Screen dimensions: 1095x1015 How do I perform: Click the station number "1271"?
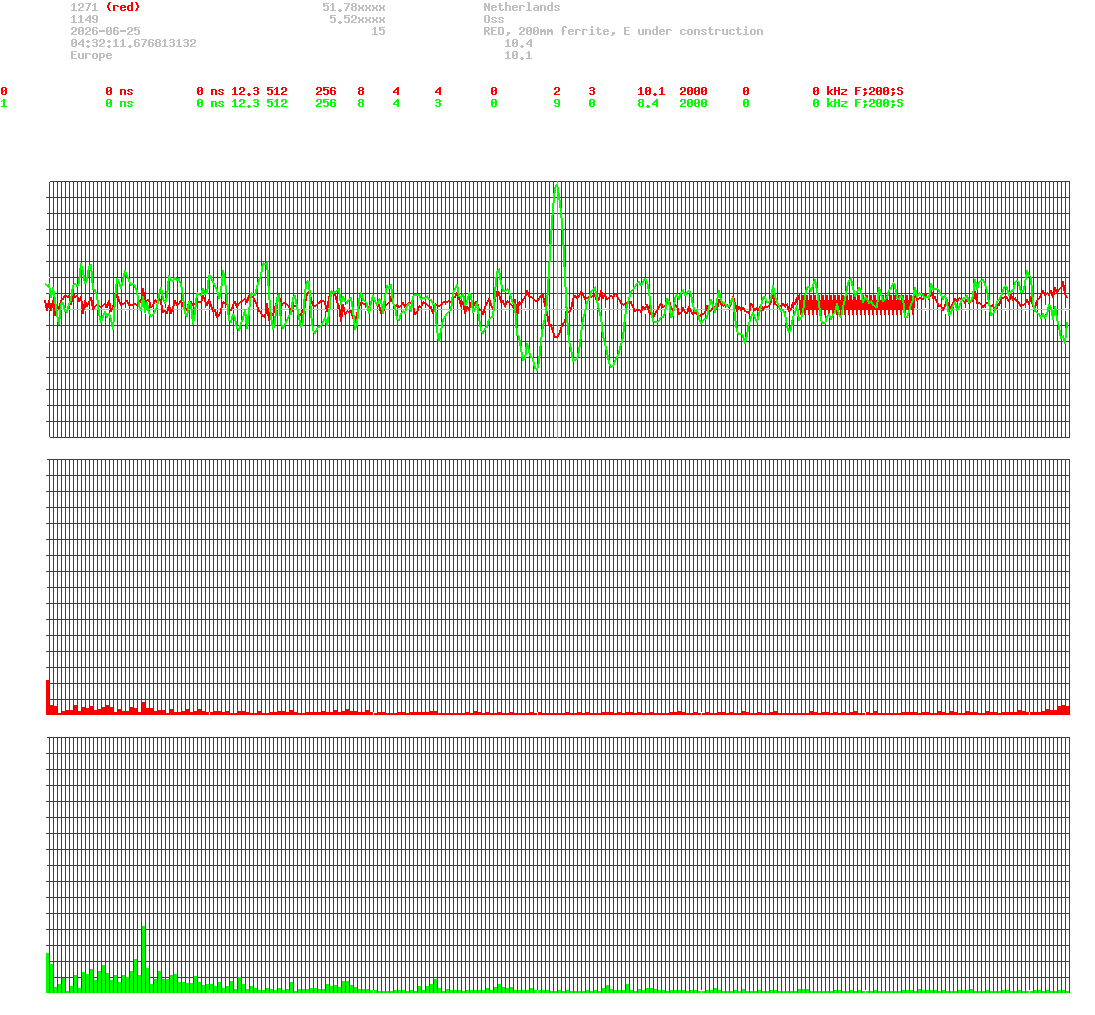(84, 7)
